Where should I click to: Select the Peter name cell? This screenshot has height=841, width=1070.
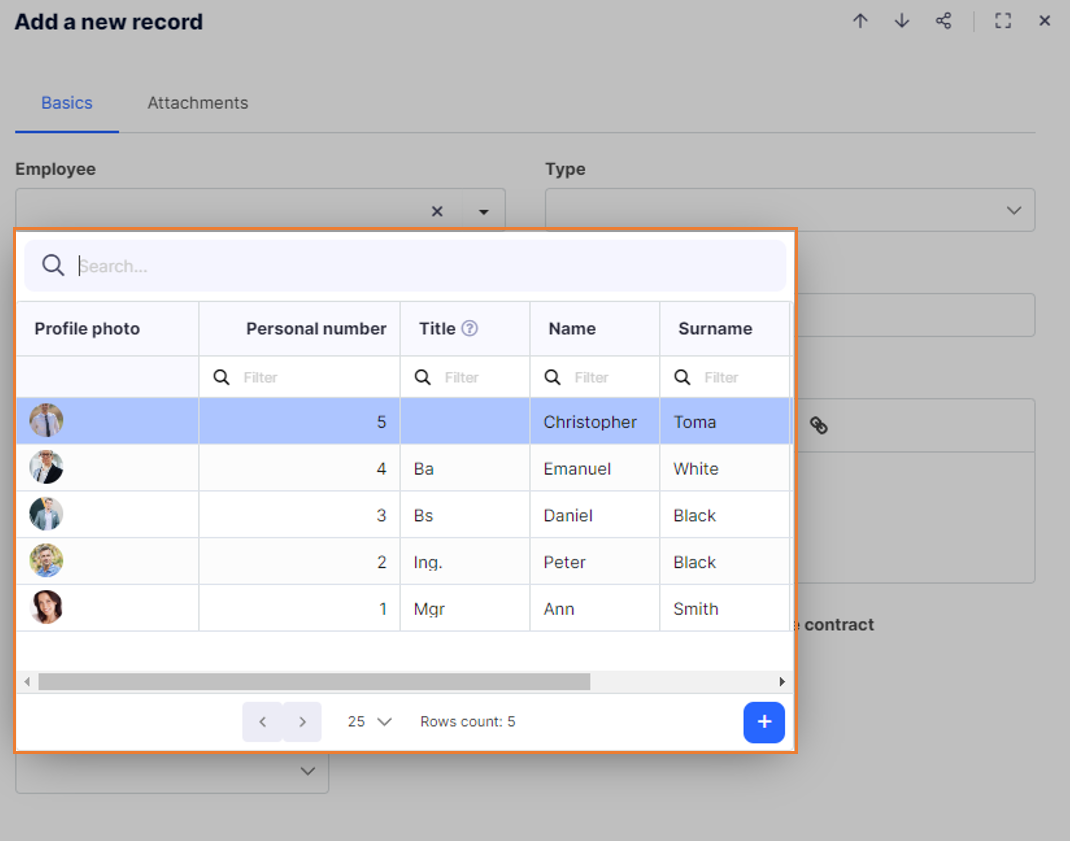click(x=594, y=562)
